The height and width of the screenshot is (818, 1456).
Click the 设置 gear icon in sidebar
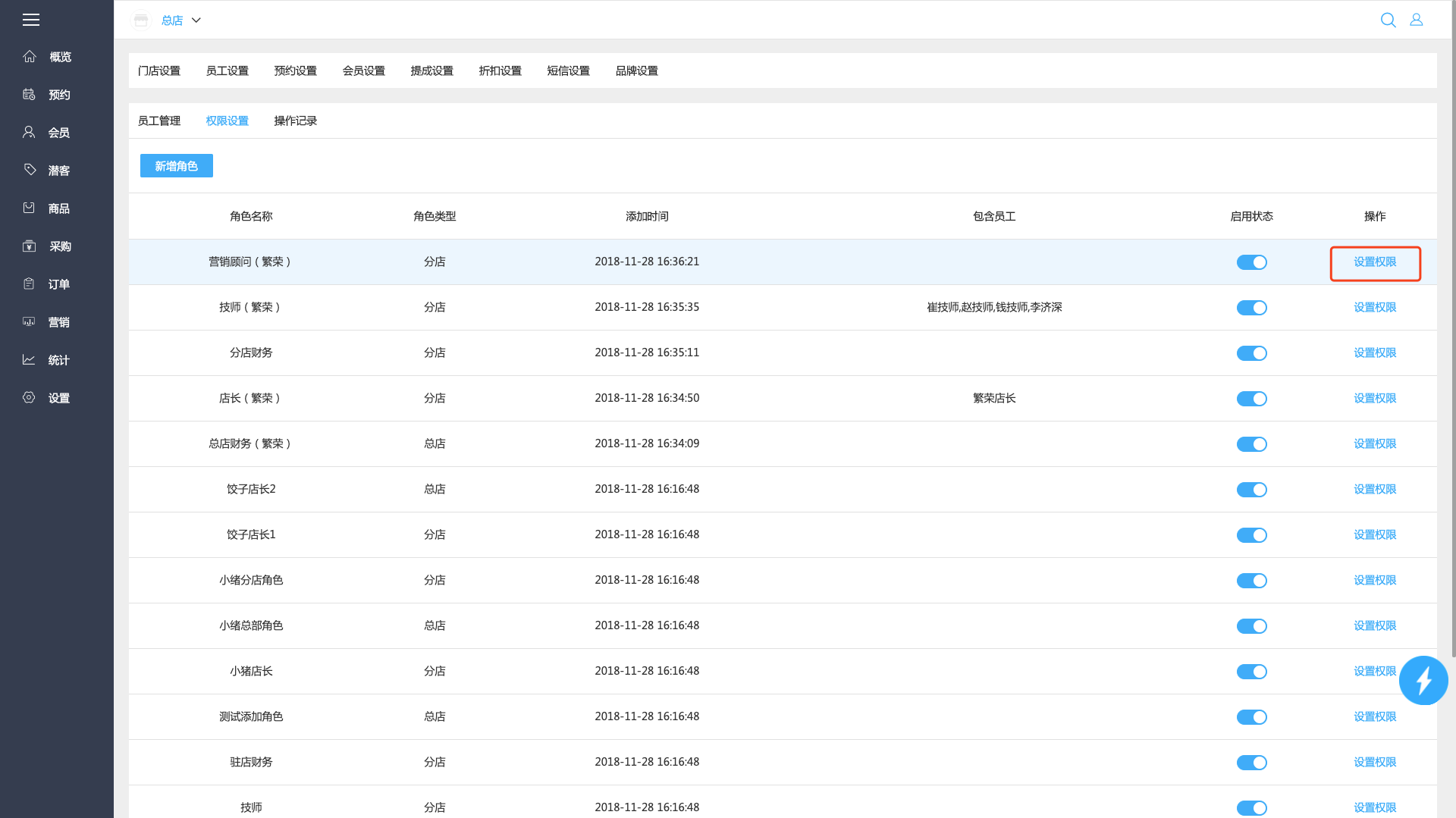pos(30,397)
